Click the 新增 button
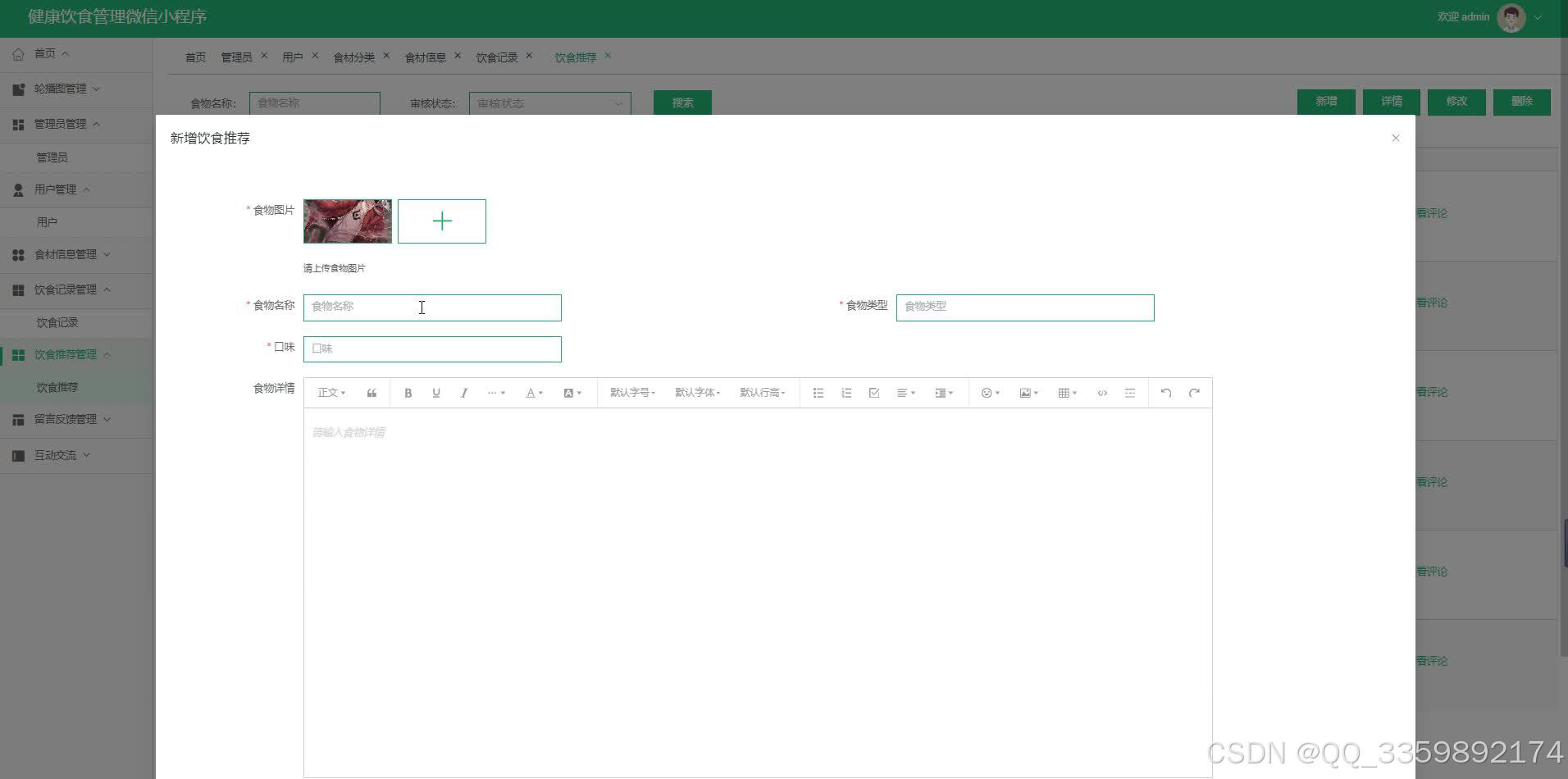 click(1326, 102)
